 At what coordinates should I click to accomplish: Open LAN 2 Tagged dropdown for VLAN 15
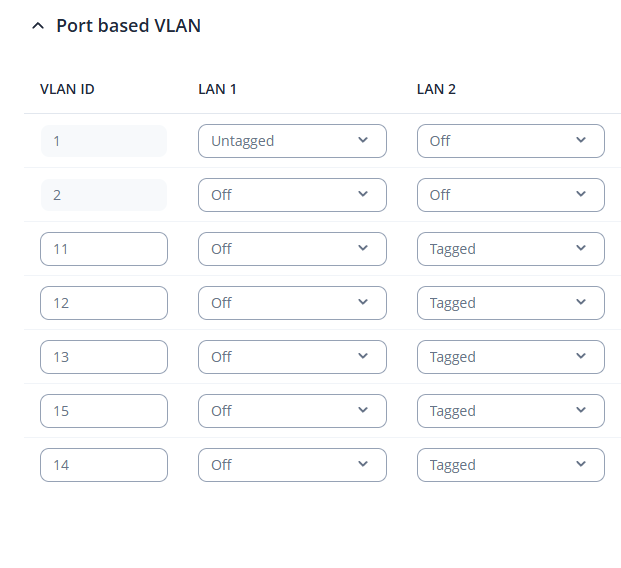pyautogui.click(x=510, y=411)
